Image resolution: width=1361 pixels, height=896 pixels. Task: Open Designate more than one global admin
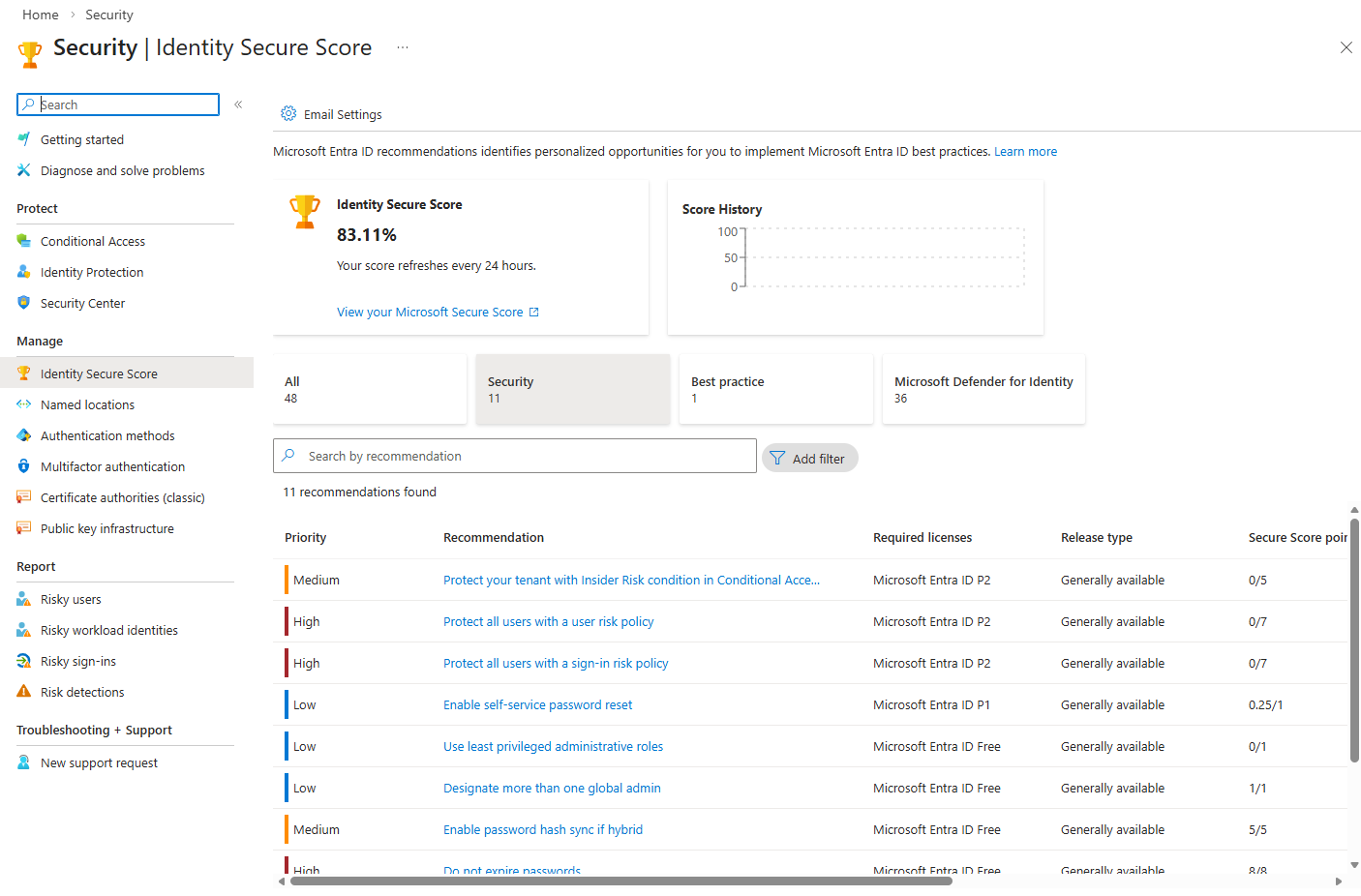pos(552,788)
